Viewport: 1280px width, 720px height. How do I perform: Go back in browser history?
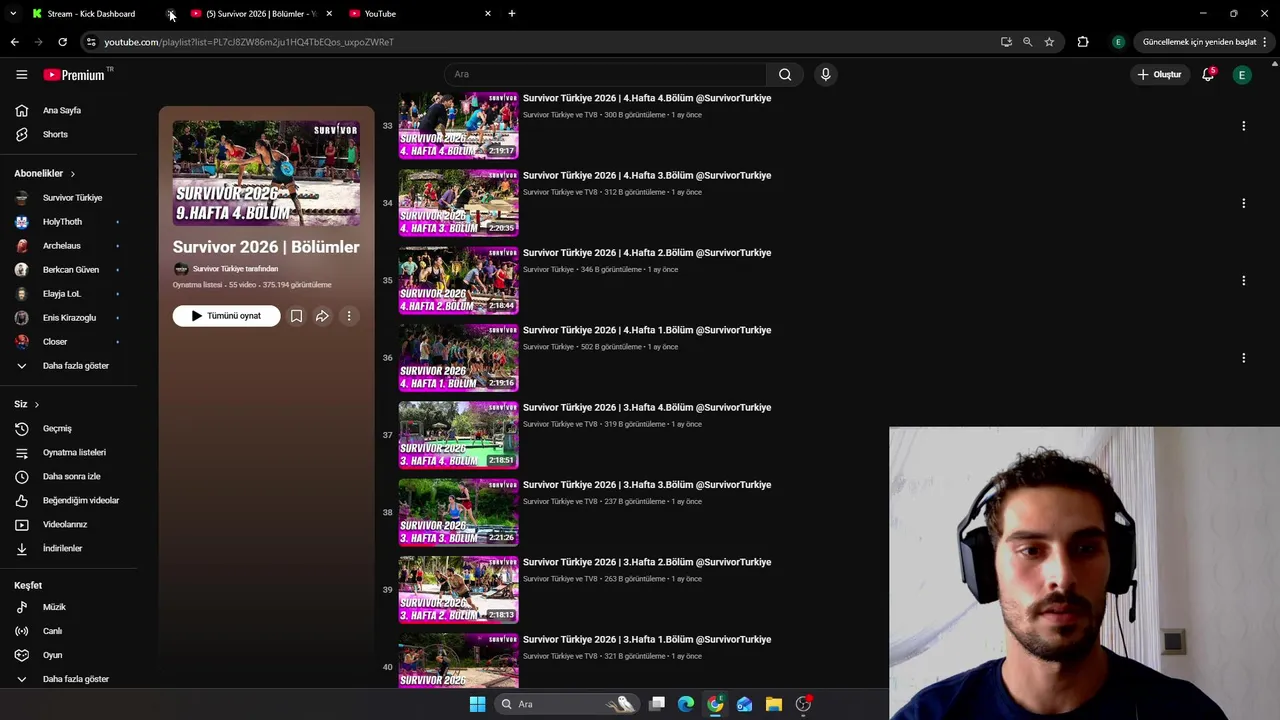pos(14,42)
